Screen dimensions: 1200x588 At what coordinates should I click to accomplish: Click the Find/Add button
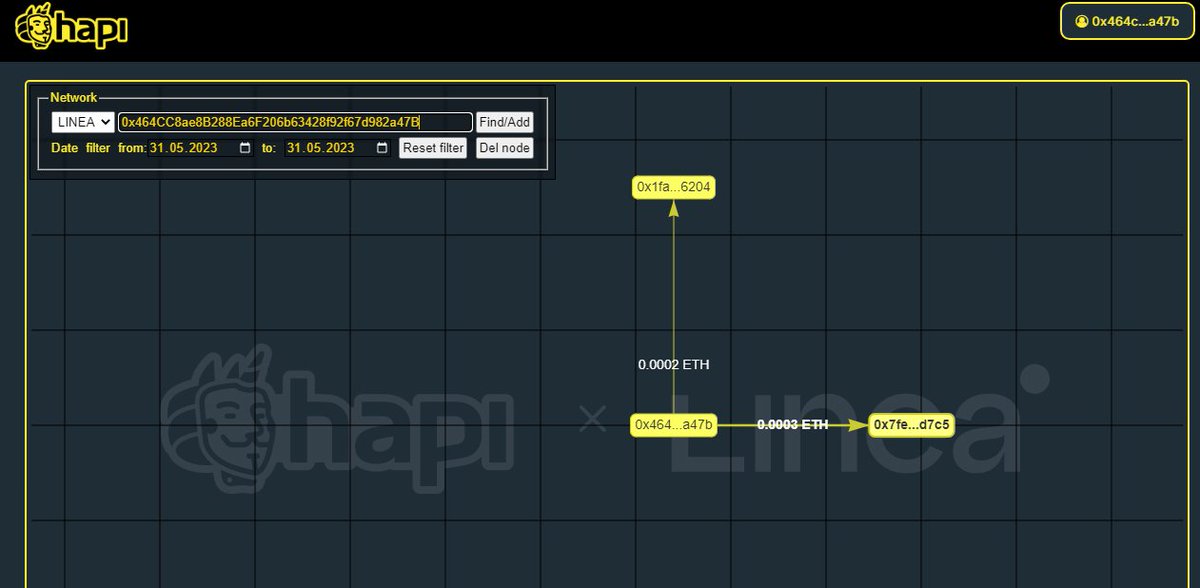tap(505, 122)
